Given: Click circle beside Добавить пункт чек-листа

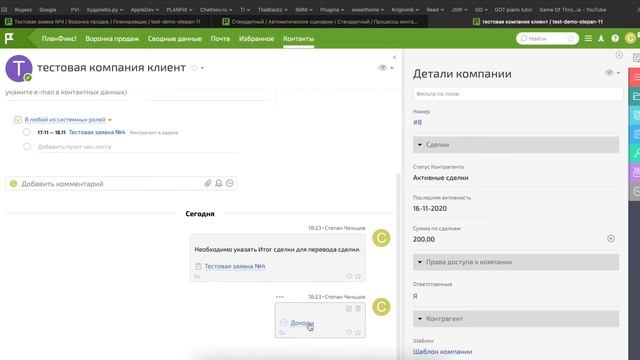Looking at the screenshot, I should click(27, 146).
